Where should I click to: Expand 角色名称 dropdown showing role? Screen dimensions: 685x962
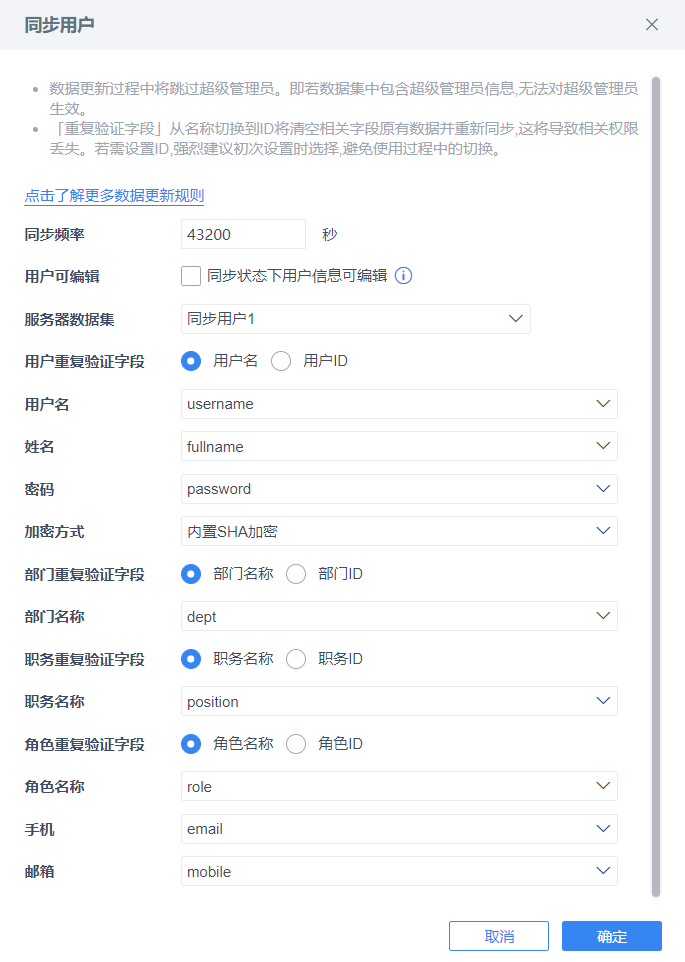coord(399,786)
